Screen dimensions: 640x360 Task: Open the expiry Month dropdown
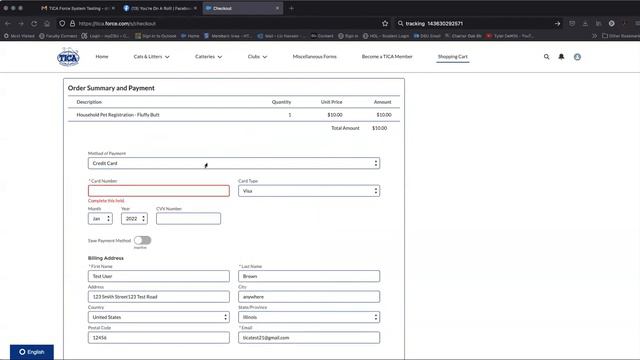[100, 218]
